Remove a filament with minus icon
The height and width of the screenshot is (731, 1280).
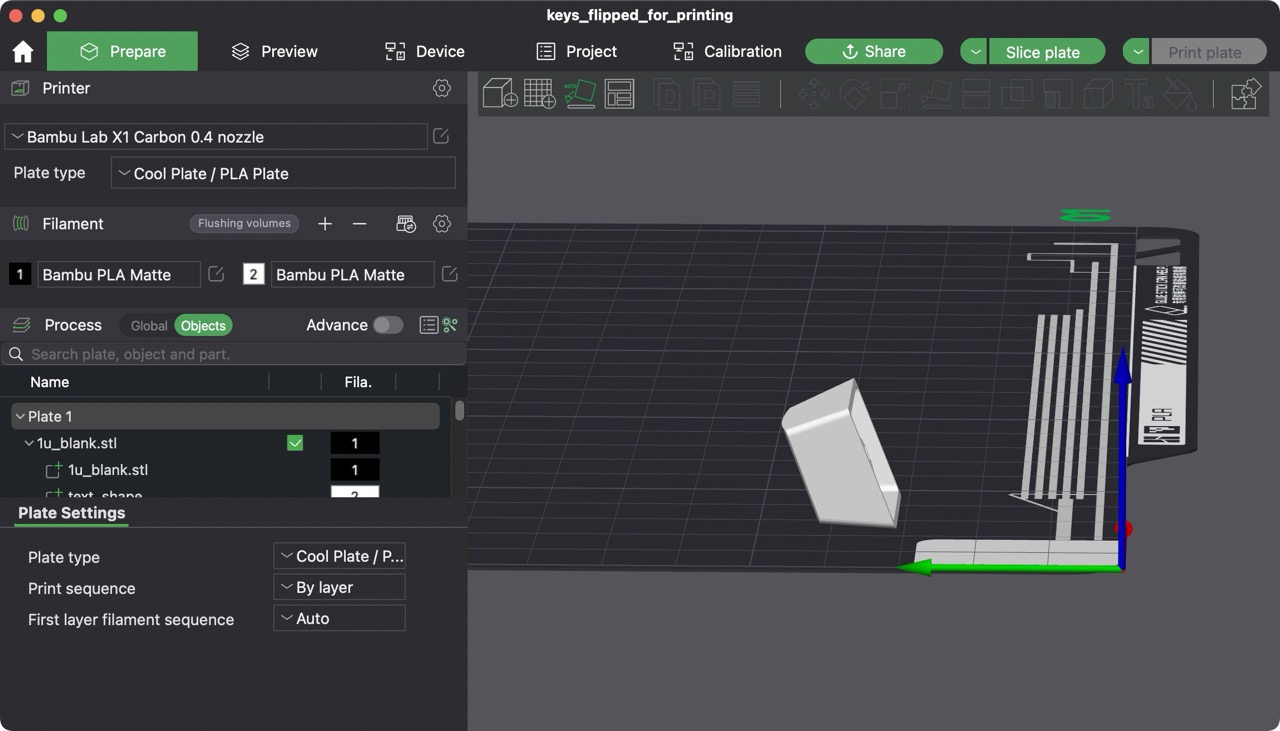point(359,224)
